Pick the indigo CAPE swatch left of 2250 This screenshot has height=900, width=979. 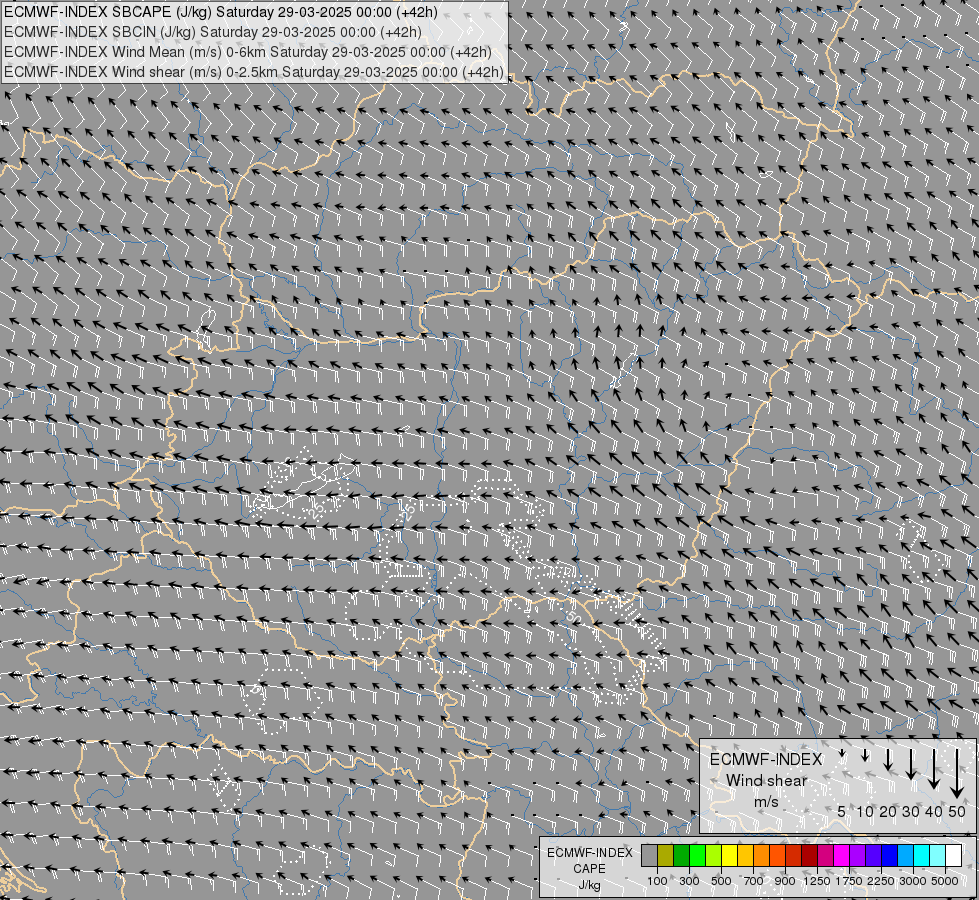[873, 856]
